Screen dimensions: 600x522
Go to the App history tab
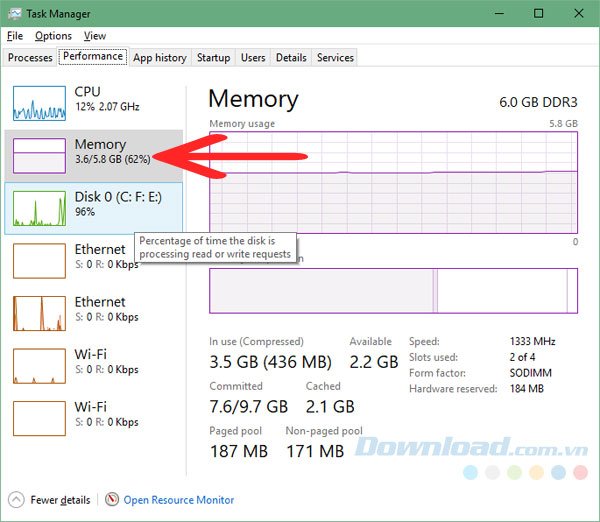pos(159,58)
